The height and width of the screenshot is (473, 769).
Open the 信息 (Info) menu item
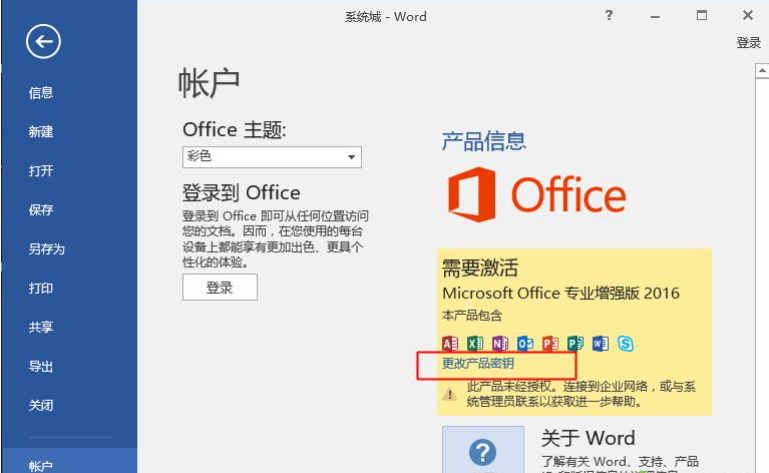pos(41,93)
